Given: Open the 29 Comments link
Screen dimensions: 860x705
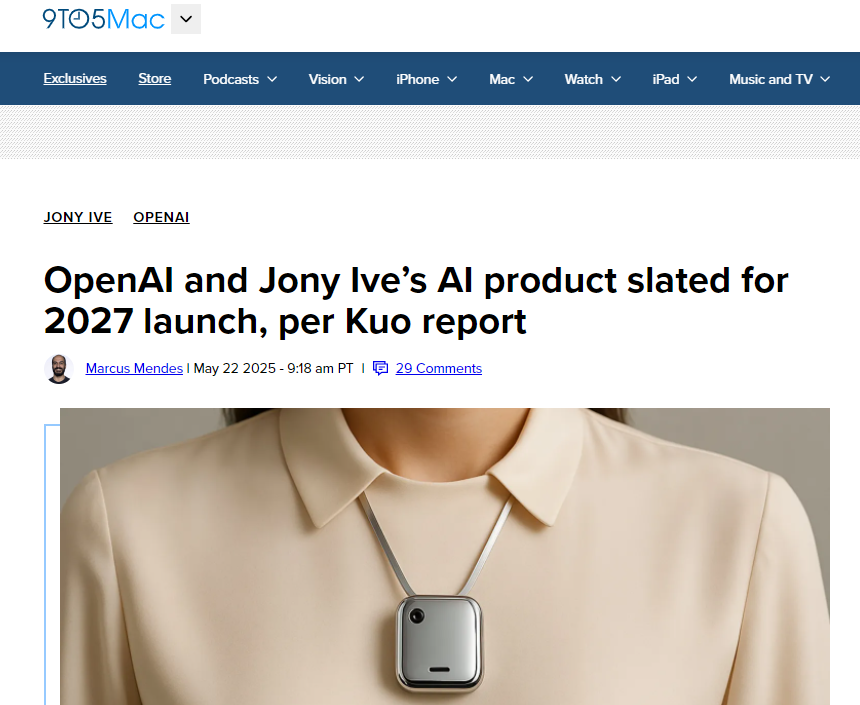Looking at the screenshot, I should pyautogui.click(x=439, y=368).
